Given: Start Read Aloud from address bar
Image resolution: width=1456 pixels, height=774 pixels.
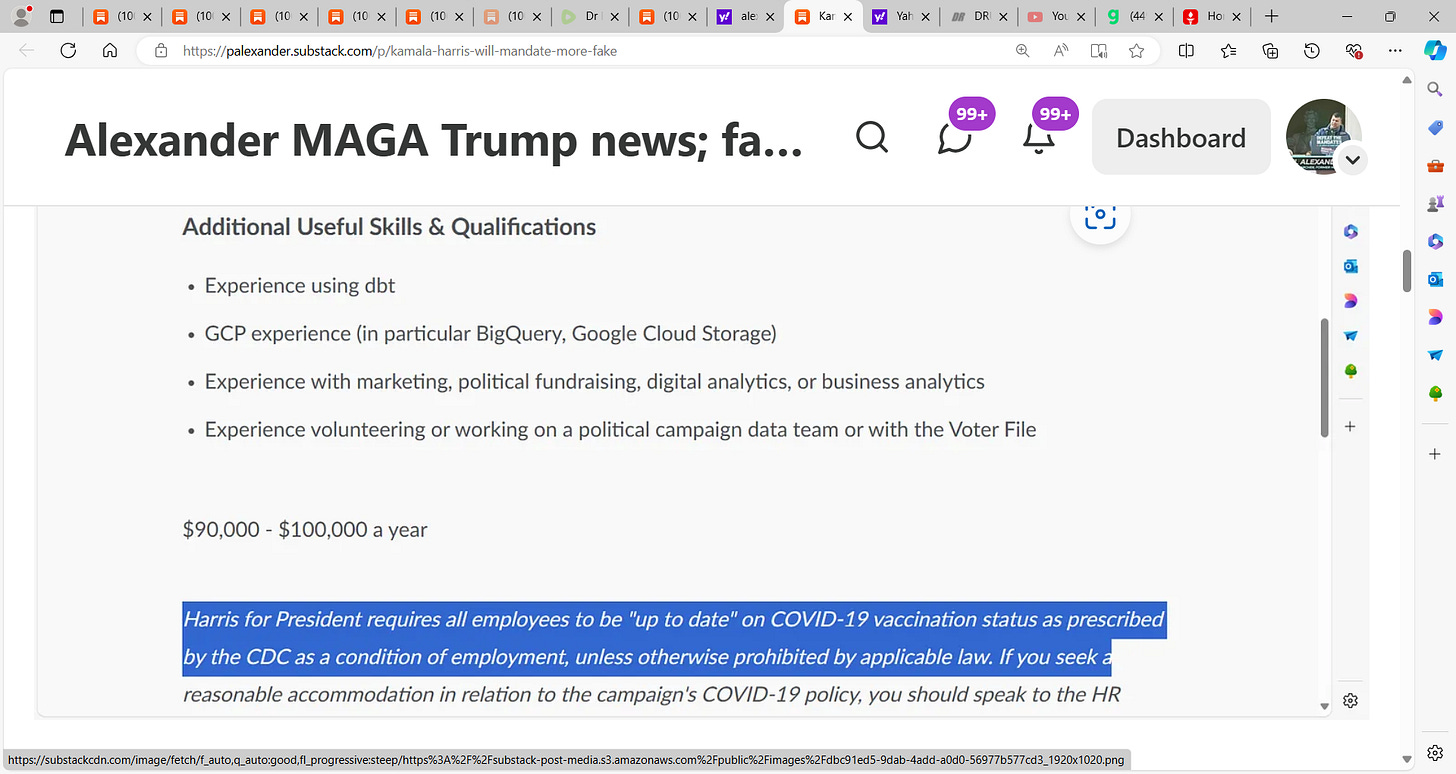Looking at the screenshot, I should 1061,51.
